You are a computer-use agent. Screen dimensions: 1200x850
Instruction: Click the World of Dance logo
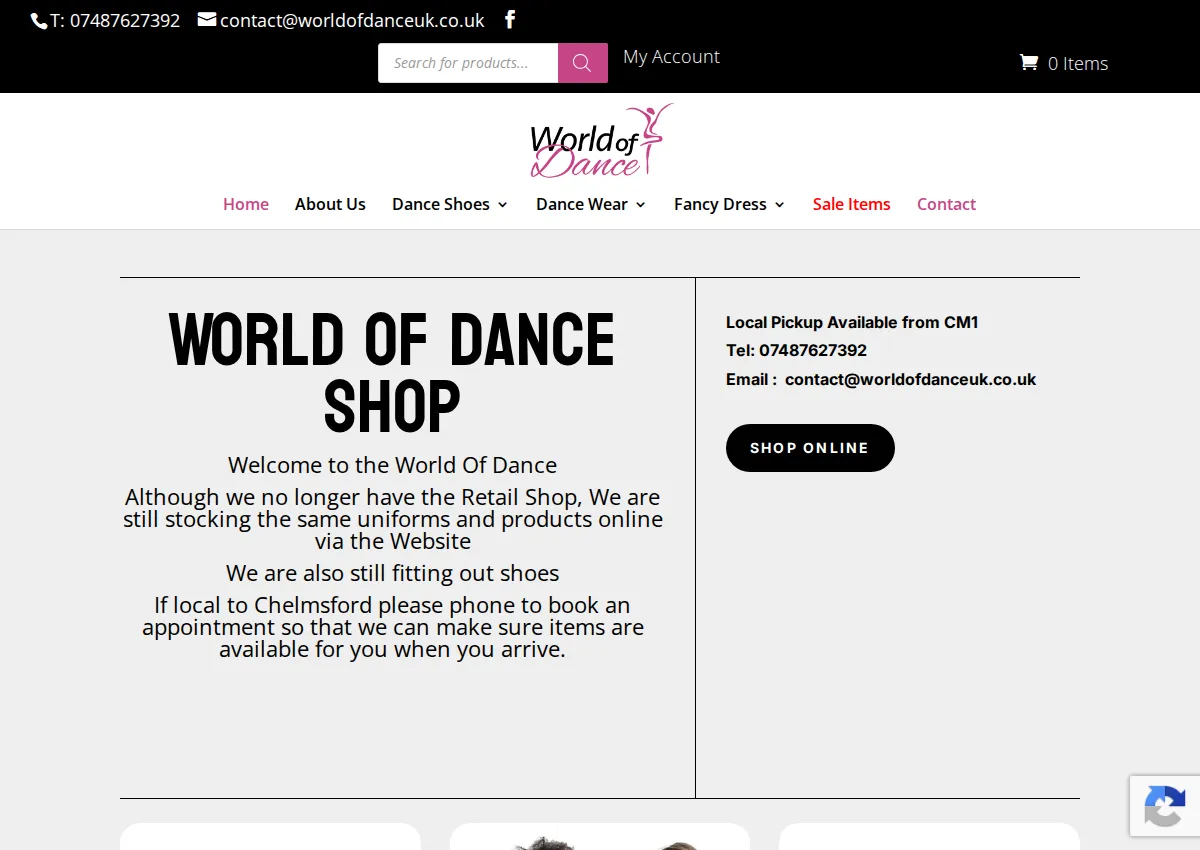pos(601,141)
